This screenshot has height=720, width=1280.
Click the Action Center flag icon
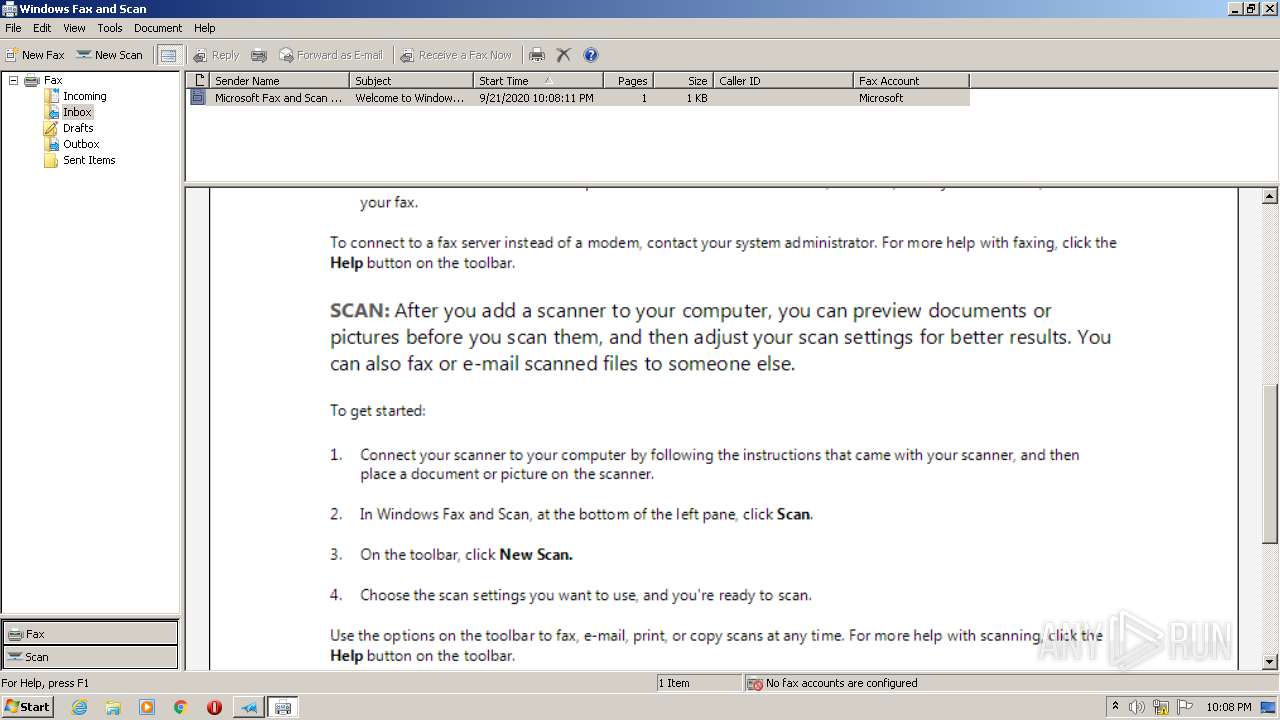click(x=1185, y=707)
